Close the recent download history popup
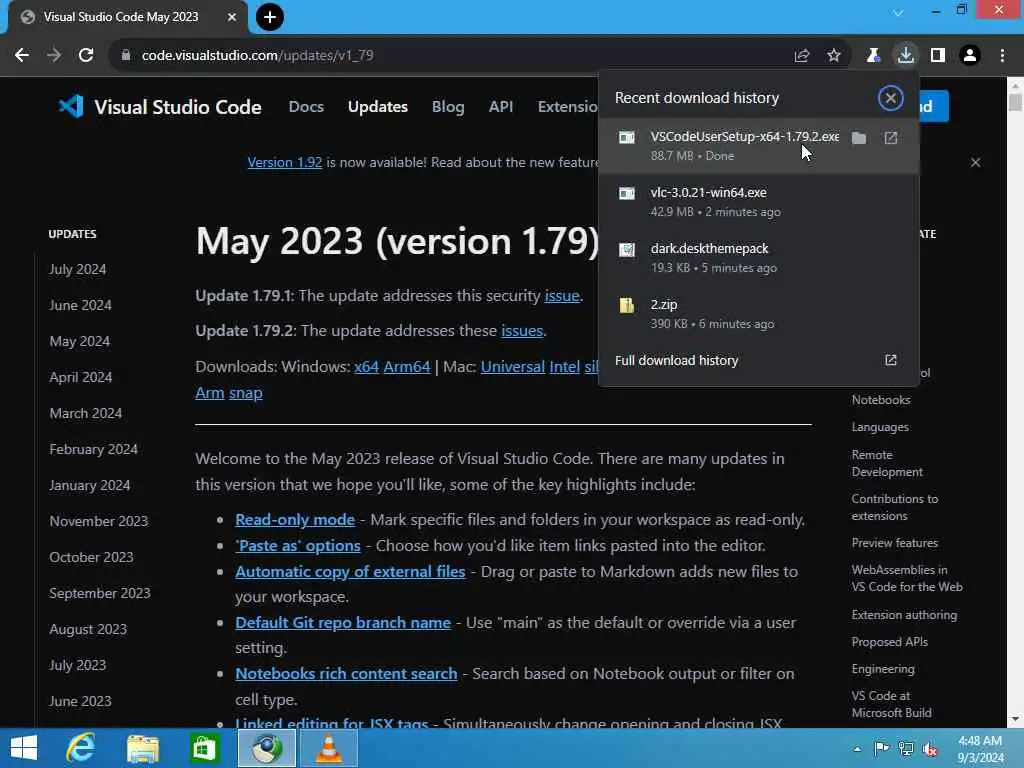Image resolution: width=1024 pixels, height=768 pixels. [890, 98]
